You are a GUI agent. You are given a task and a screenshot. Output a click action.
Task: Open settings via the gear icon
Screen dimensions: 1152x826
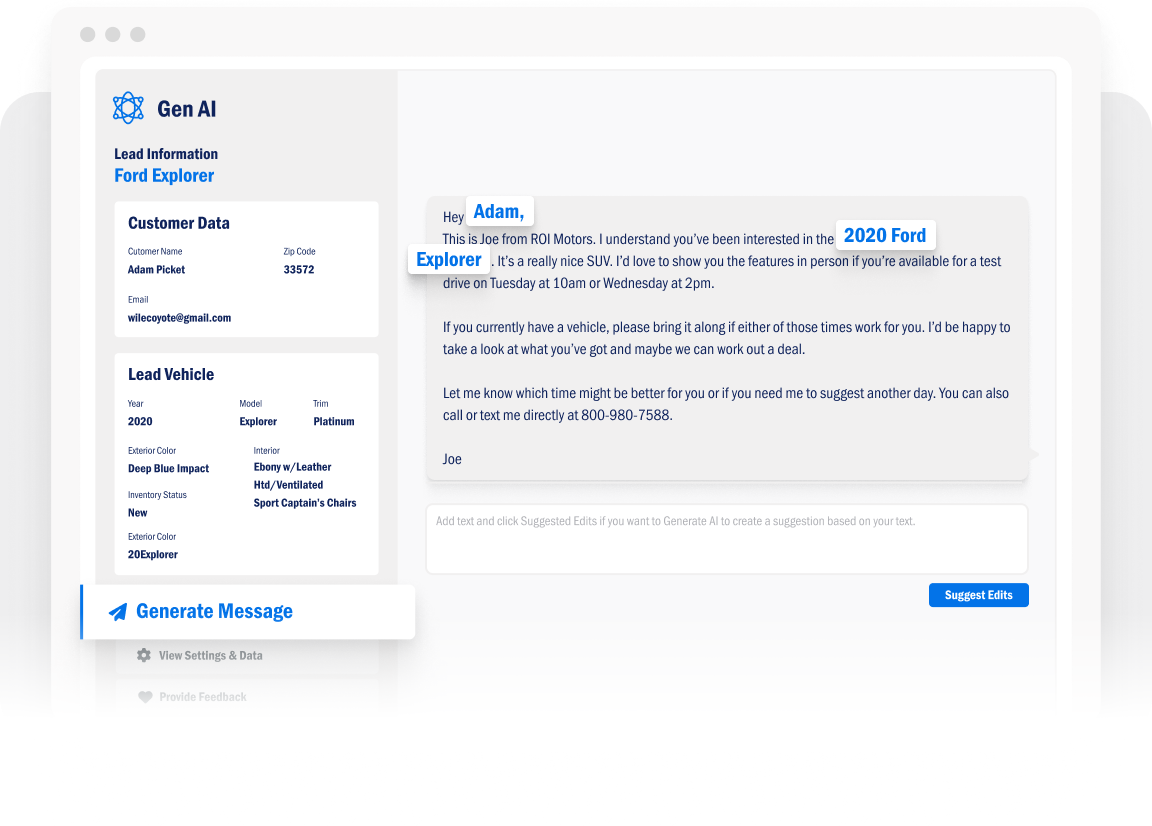point(144,655)
